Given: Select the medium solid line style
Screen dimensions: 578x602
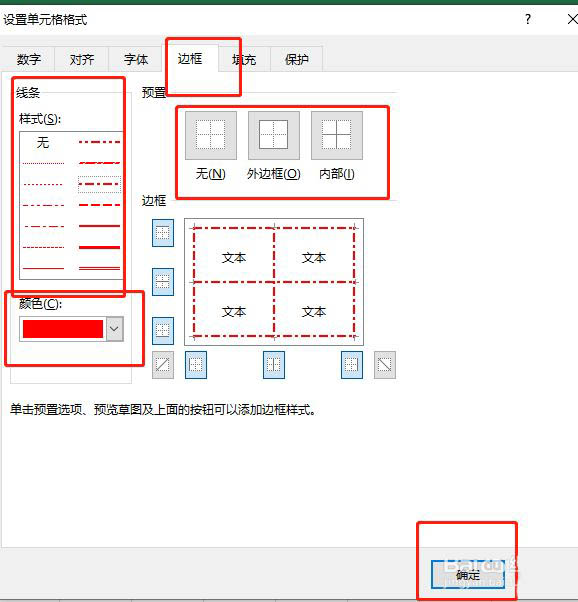Looking at the screenshot, I should pyautogui.click(x=99, y=226).
